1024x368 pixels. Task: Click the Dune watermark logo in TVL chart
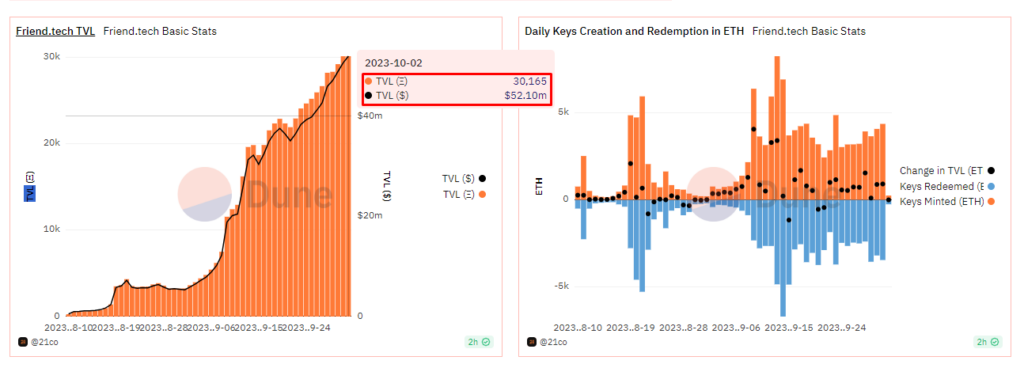(x=255, y=194)
